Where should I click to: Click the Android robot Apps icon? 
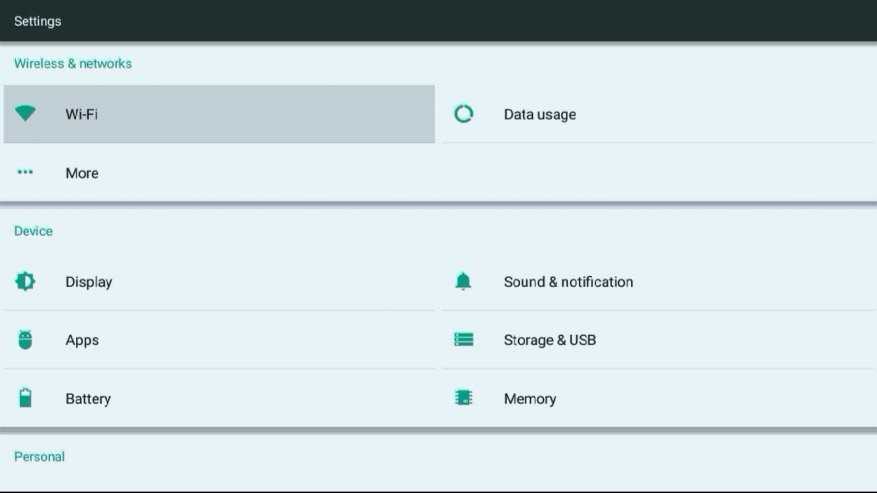tap(25, 340)
